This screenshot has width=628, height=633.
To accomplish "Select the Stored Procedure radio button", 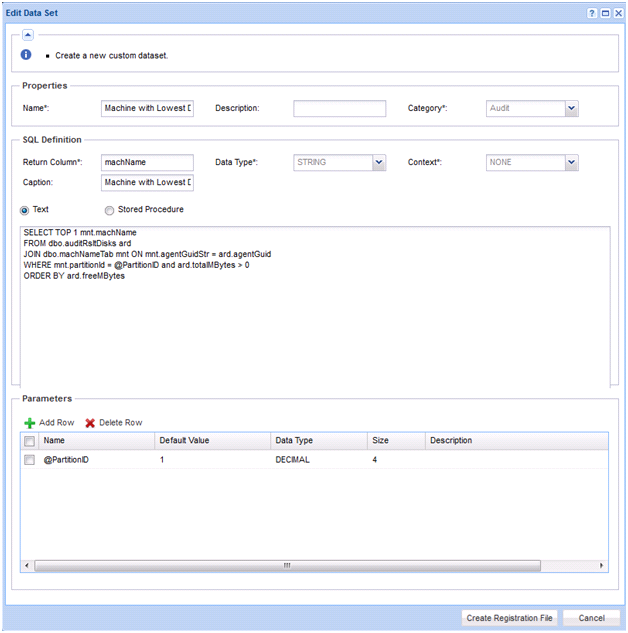I will [109, 210].
